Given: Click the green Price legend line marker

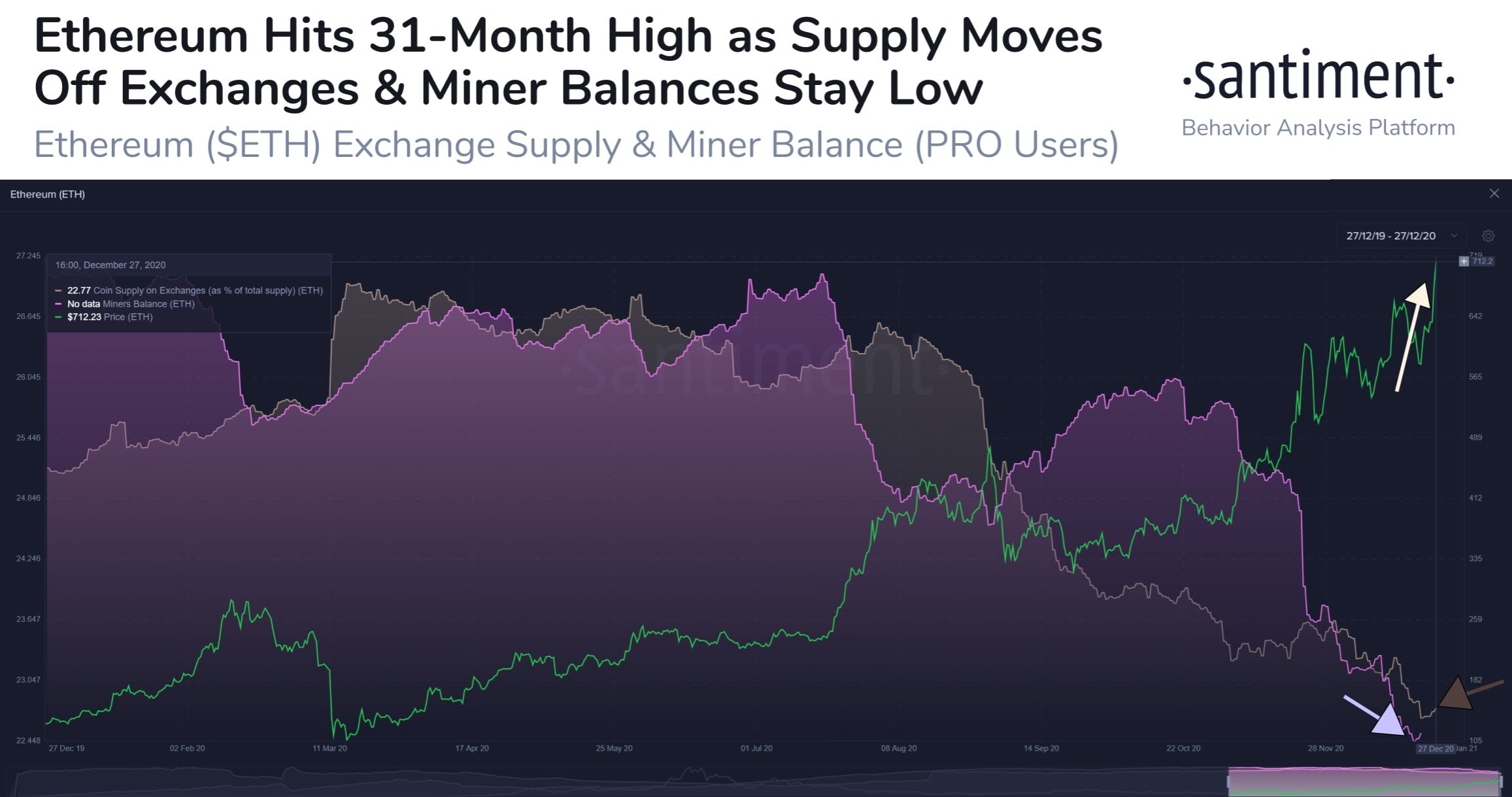Looking at the screenshot, I should [59, 316].
